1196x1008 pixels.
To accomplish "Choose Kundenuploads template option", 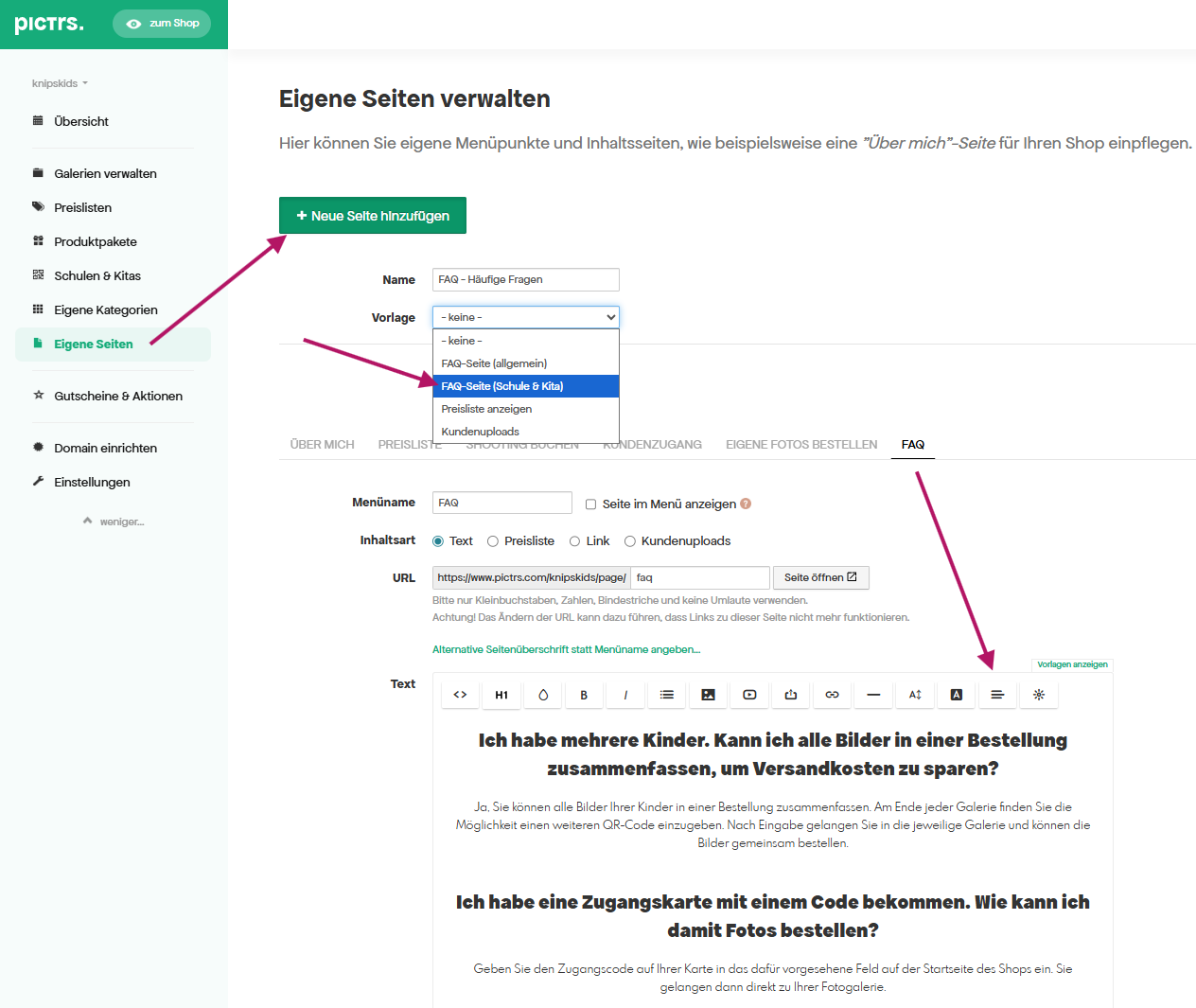I will [x=526, y=432].
